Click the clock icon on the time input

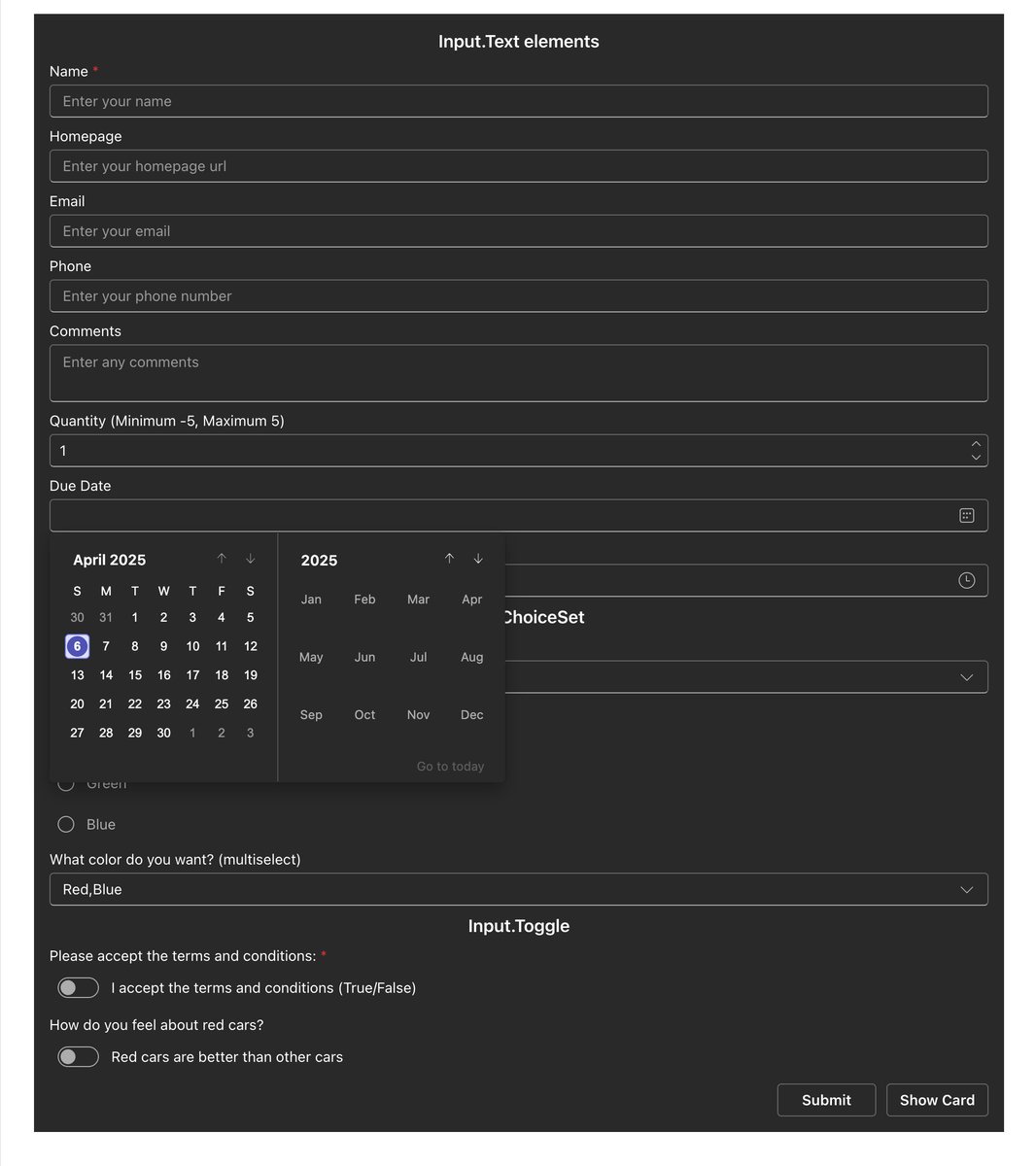coord(966,579)
